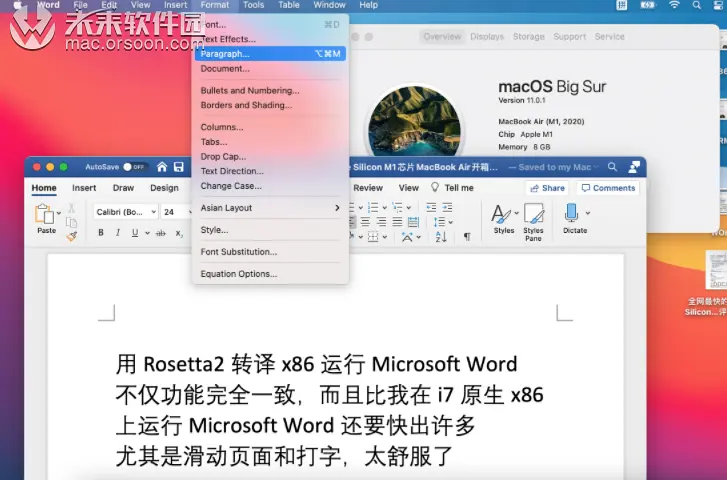The image size is (727, 480).
Task: Justify the paragraph text
Action: coord(397,222)
